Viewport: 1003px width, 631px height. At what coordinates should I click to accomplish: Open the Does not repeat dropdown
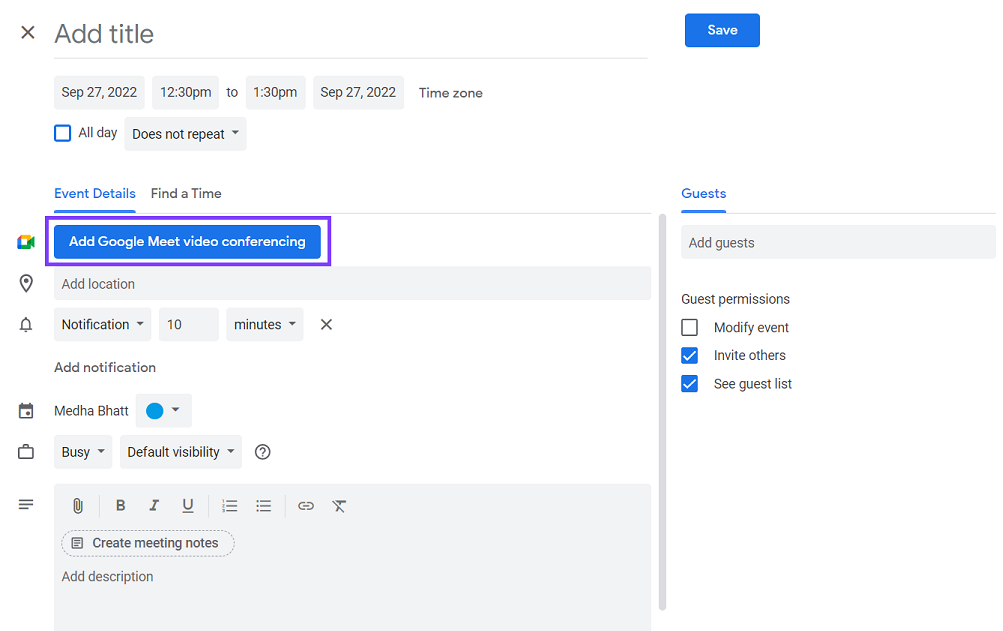(185, 133)
